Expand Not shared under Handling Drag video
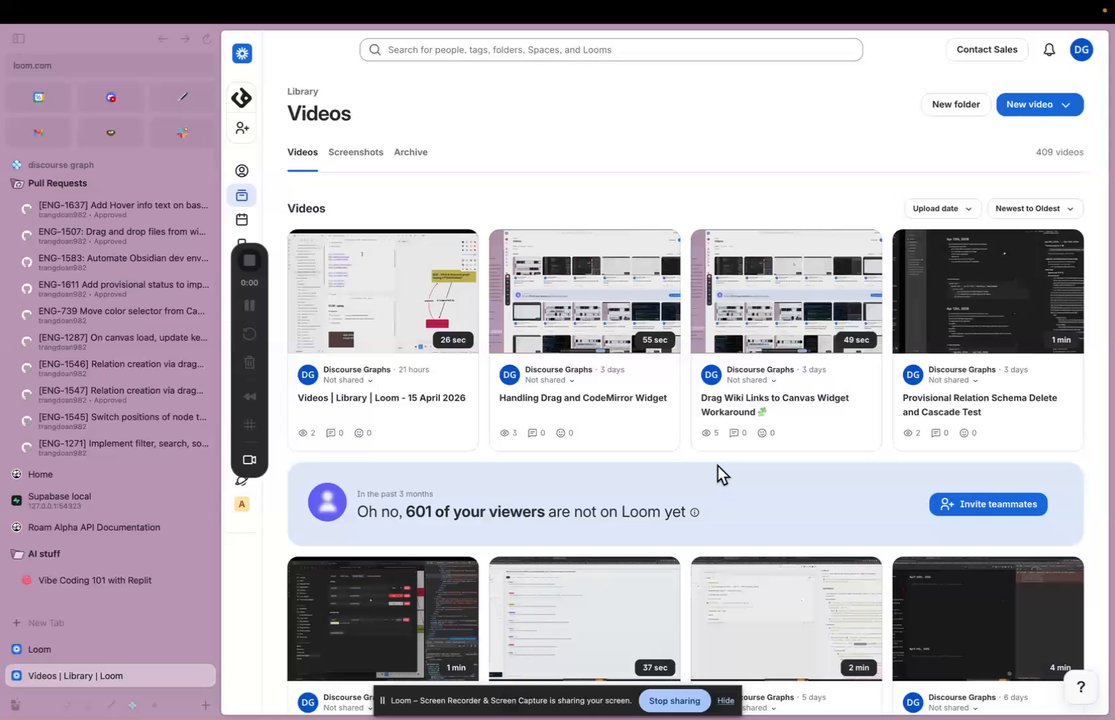Screen dimensions: 1115x720 click(x=550, y=380)
